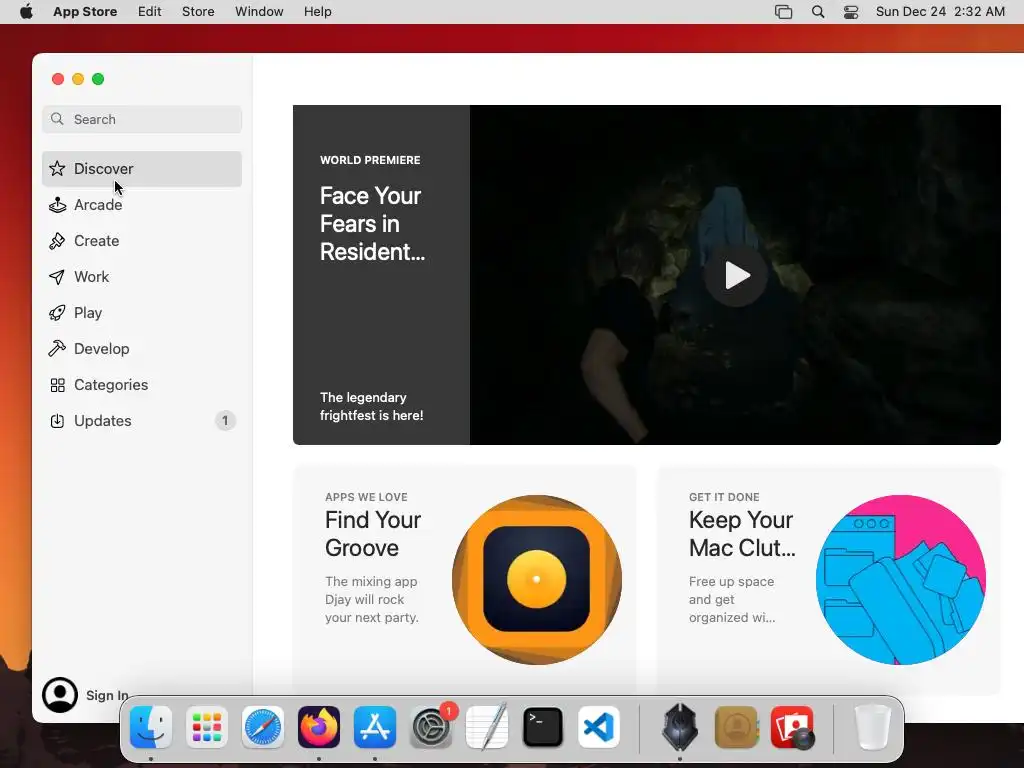Image resolution: width=1024 pixels, height=768 pixels.
Task: Show the Updates section
Action: [x=142, y=421]
